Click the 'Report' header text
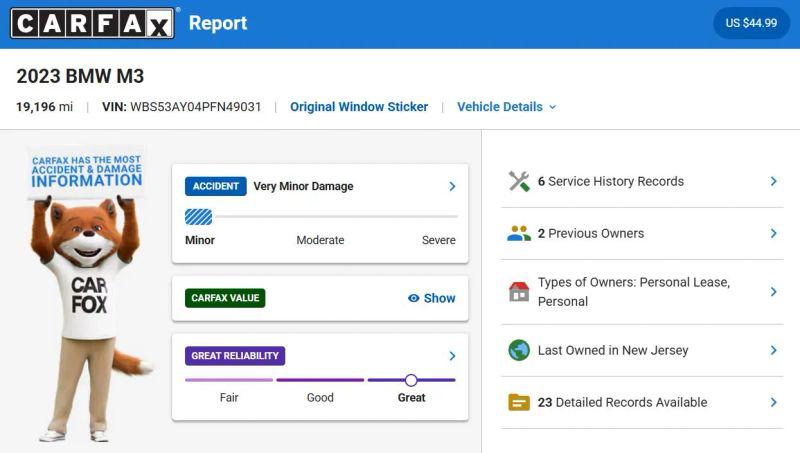This screenshot has width=800, height=453. tap(218, 23)
